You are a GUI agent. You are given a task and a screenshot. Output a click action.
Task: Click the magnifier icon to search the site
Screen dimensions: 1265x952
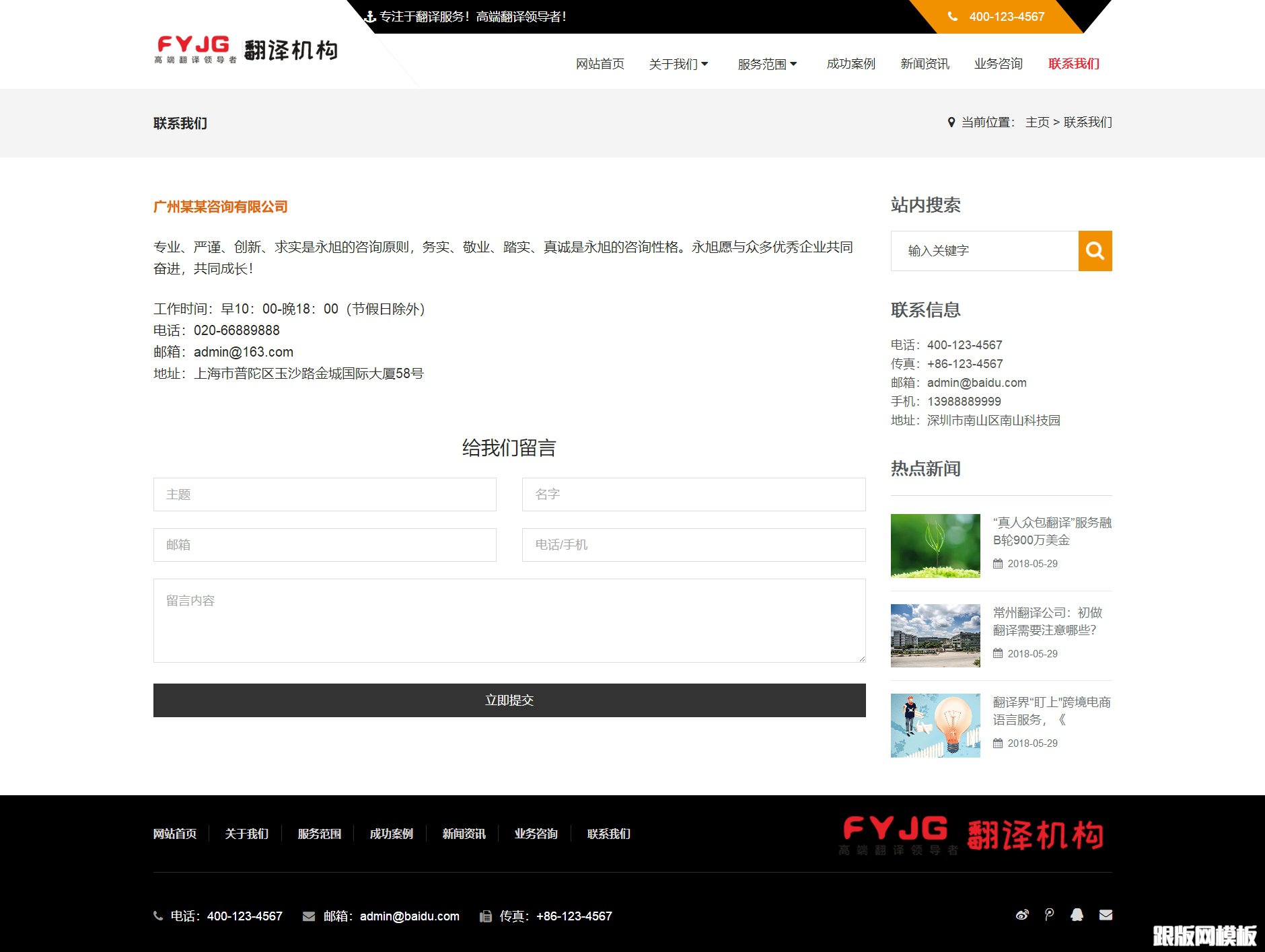coord(1095,250)
